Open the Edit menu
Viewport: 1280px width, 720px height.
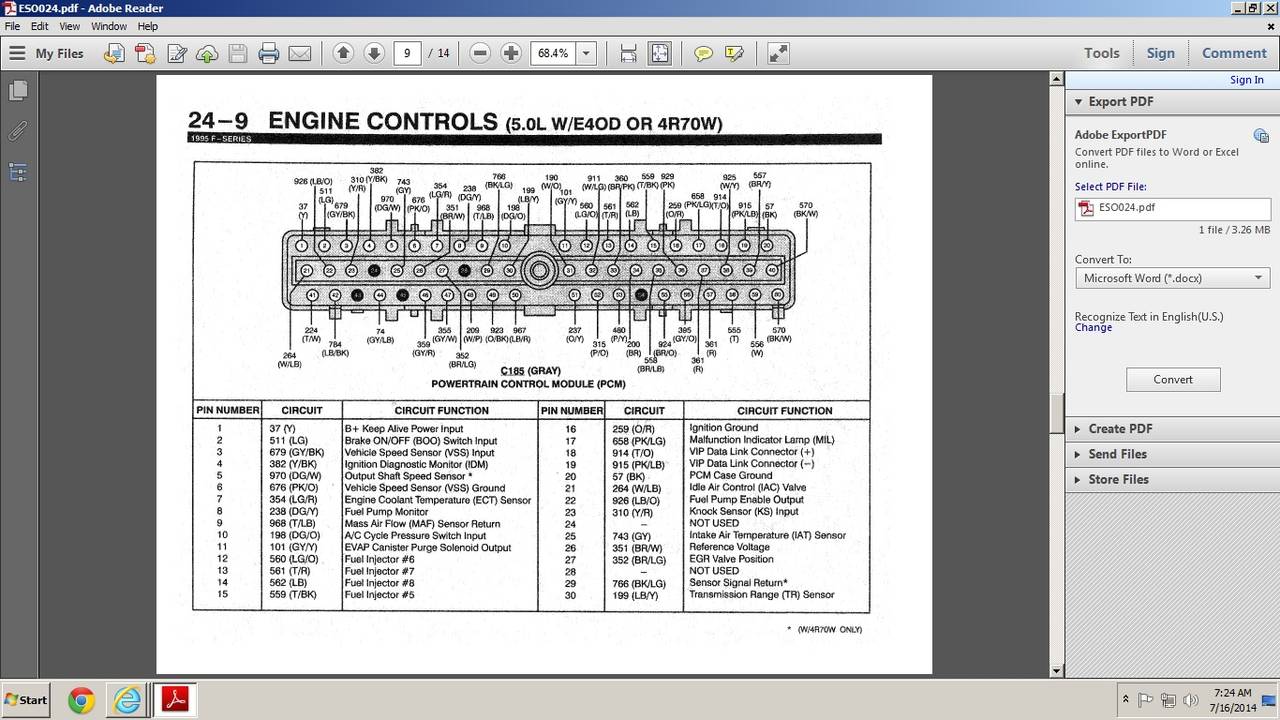(x=39, y=26)
